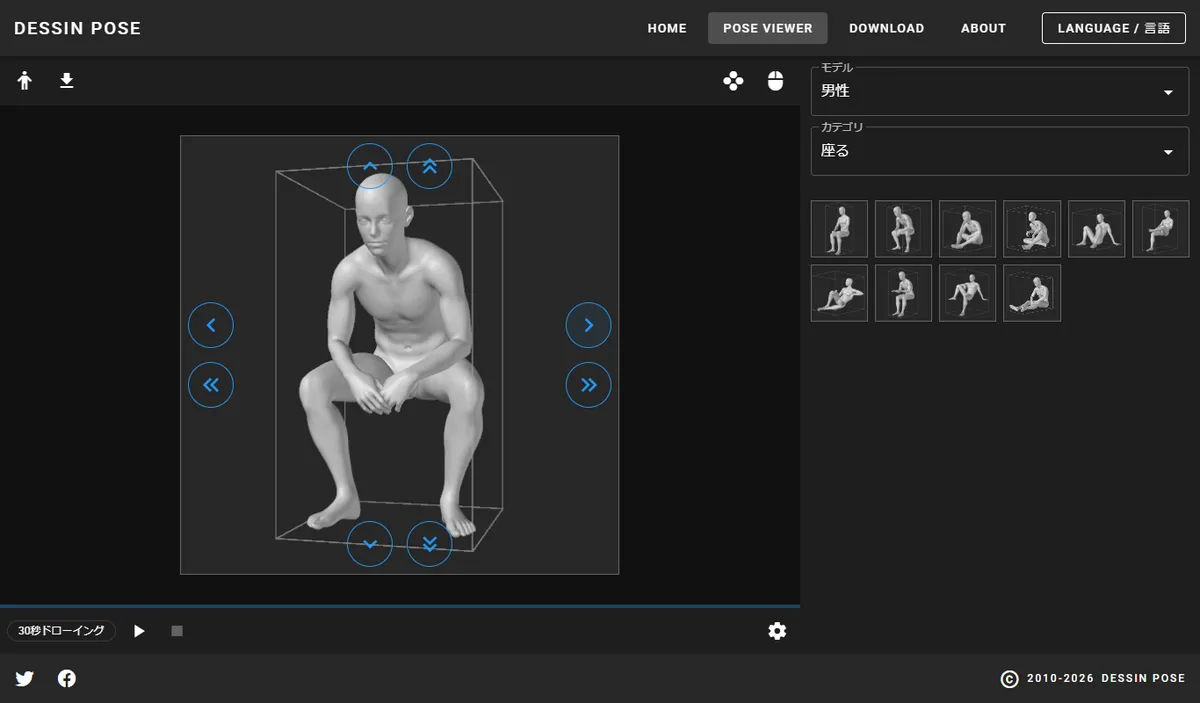Screen dimensions: 1200x703
Task: Open the モデル dropdown showing 男性
Action: click(x=1000, y=91)
